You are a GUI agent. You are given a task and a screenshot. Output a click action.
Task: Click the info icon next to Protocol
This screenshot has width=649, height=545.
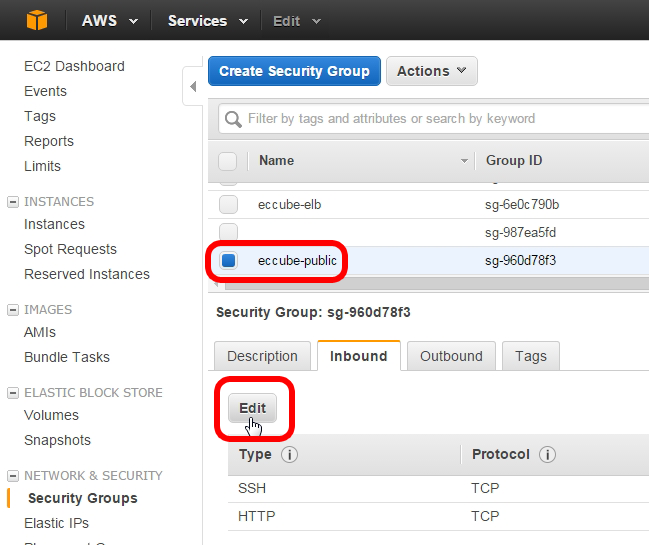click(547, 455)
